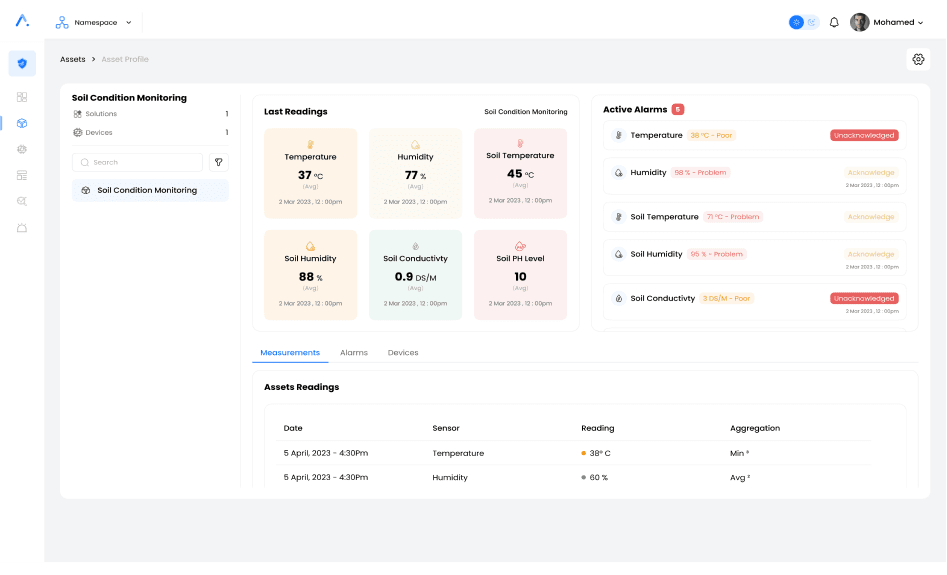Acknowledge the Humidity alarm
This screenshot has width=947, height=575.
click(x=871, y=173)
